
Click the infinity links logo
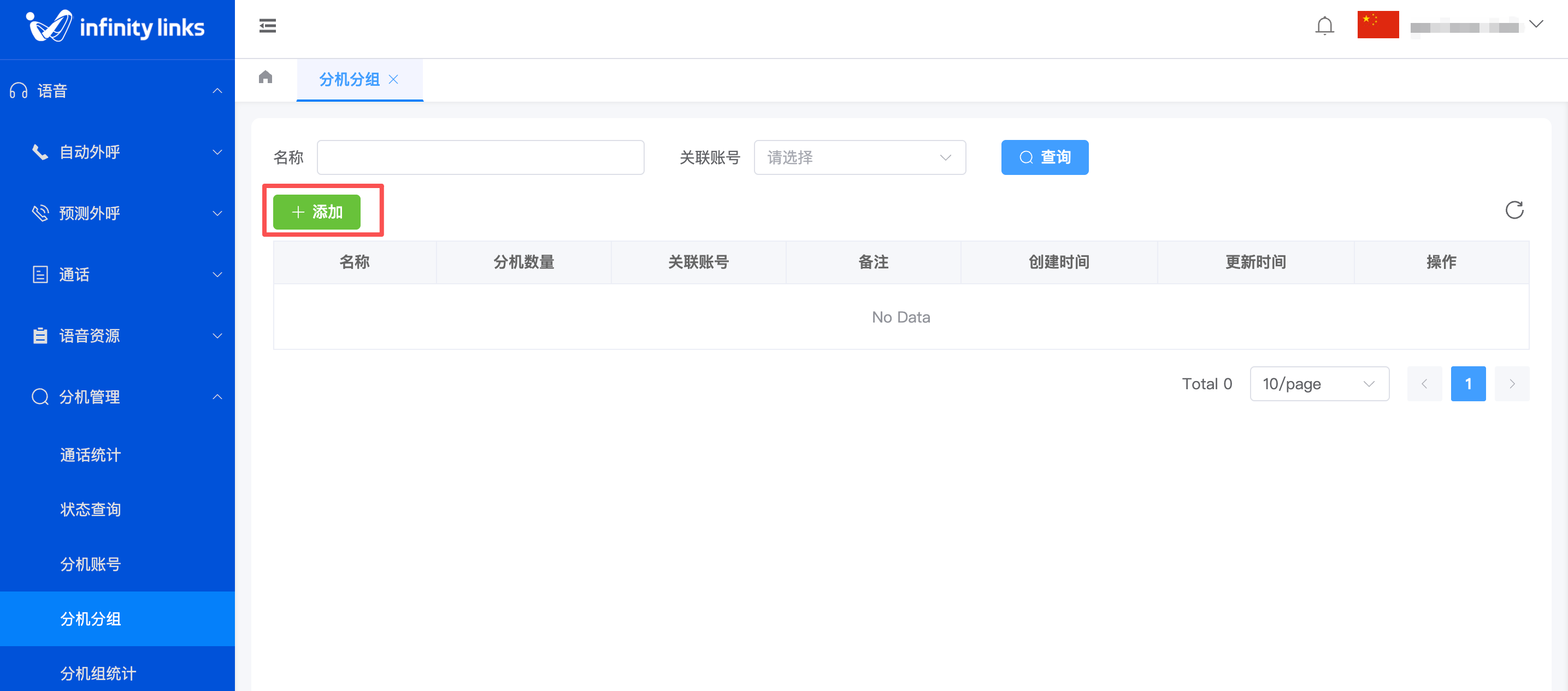[x=116, y=27]
